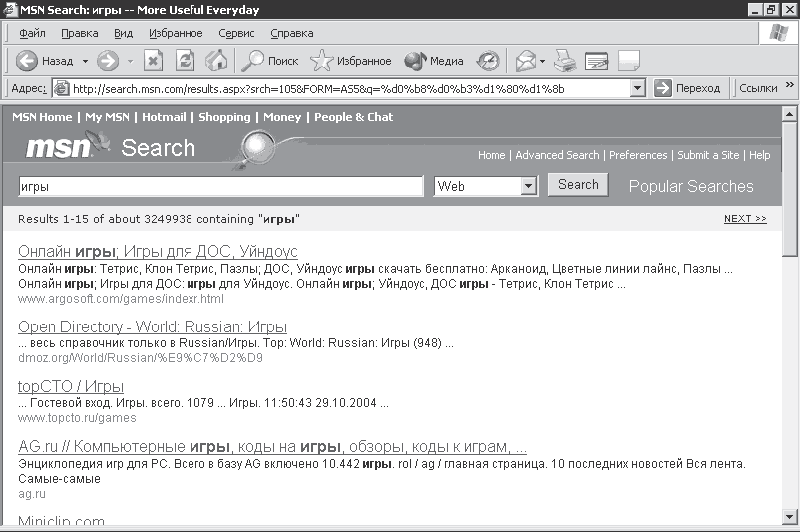800x532 pixels.
Task: Click the Windows logo throbber icon
Action: click(779, 33)
